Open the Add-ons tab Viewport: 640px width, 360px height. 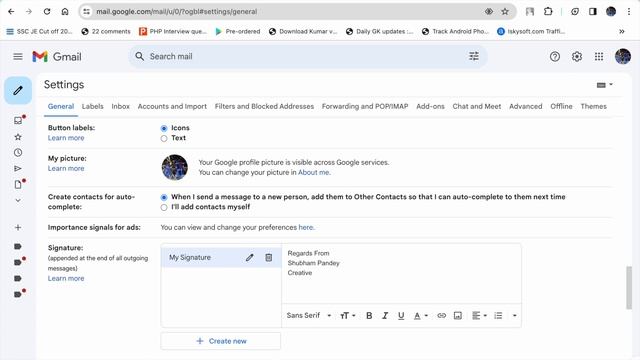430,106
